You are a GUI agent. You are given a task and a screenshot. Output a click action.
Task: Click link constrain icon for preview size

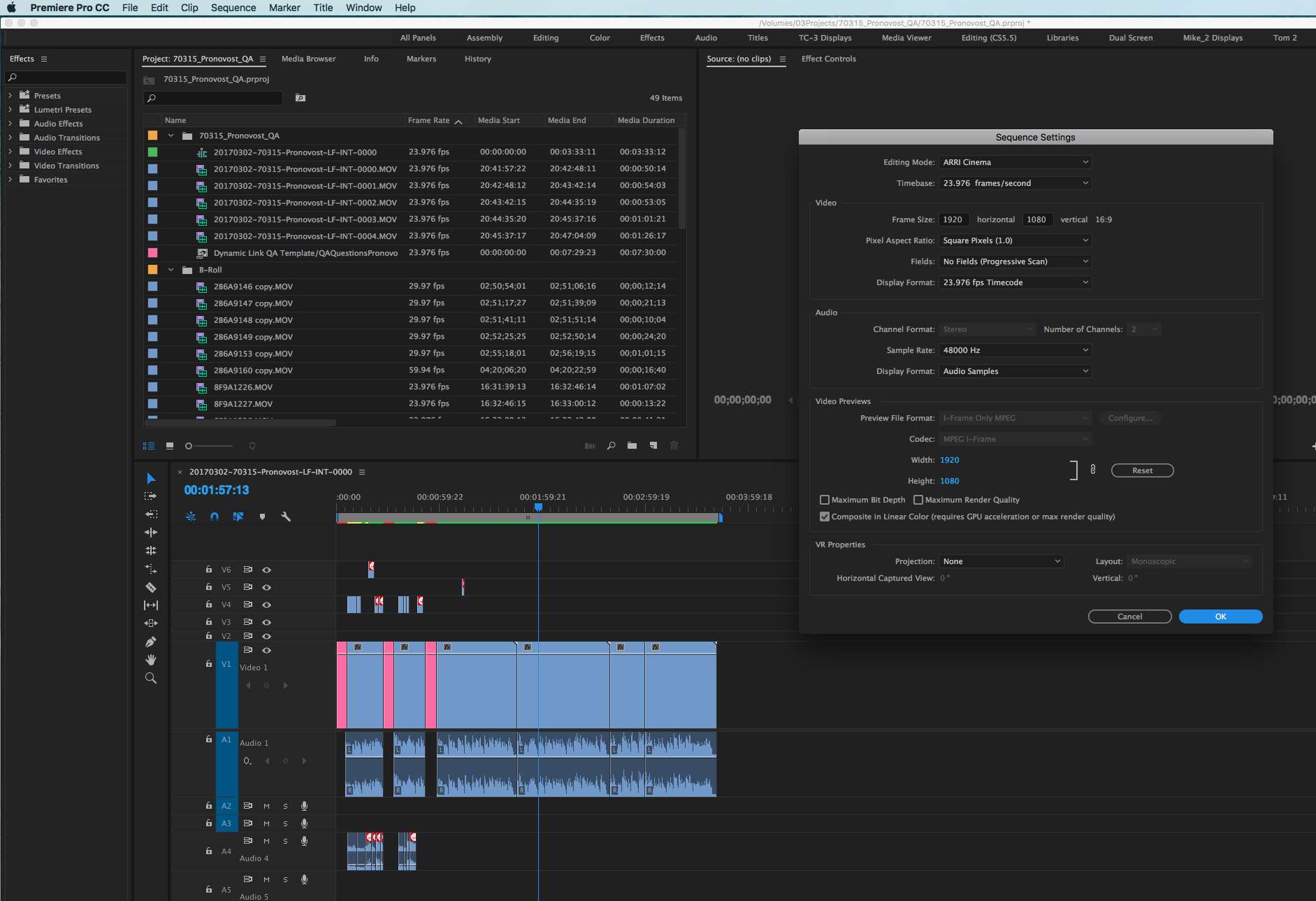click(x=1093, y=470)
